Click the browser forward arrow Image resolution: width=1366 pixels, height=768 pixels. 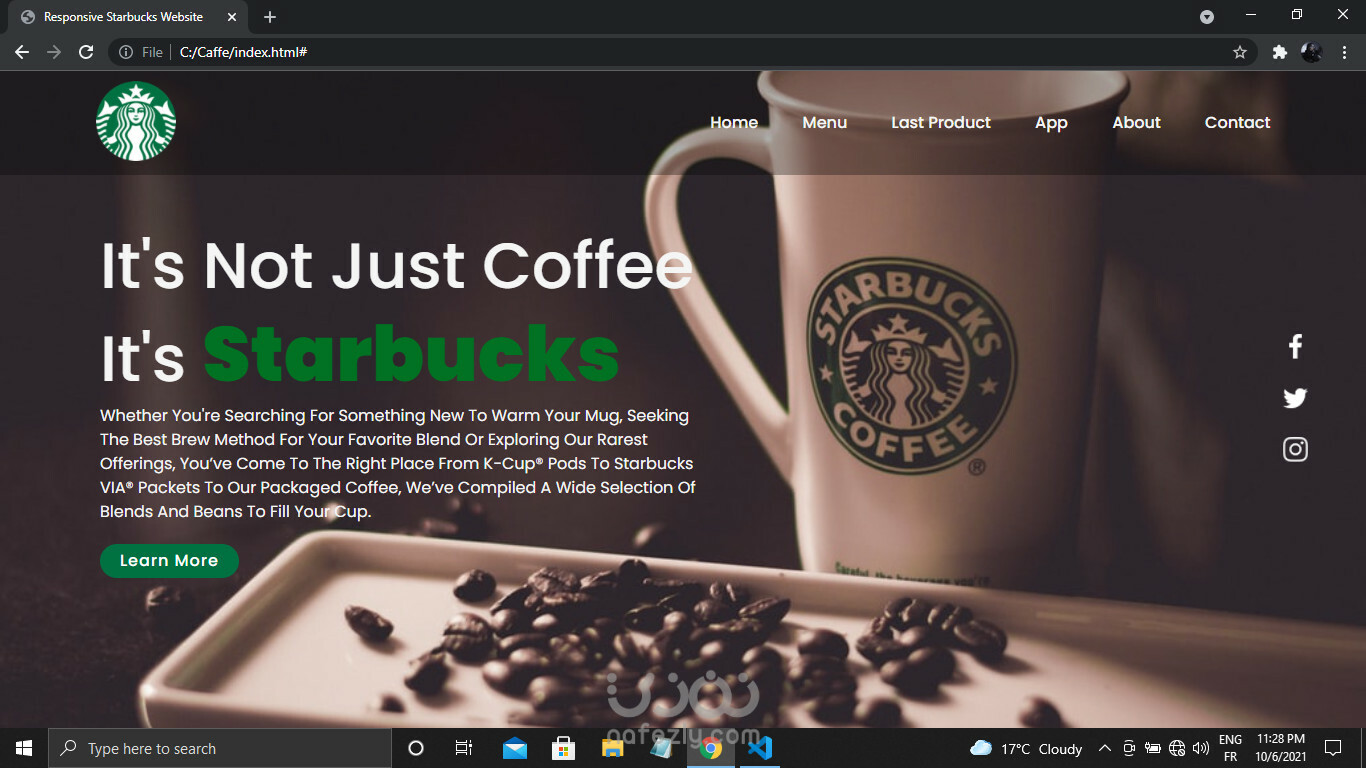coord(54,52)
